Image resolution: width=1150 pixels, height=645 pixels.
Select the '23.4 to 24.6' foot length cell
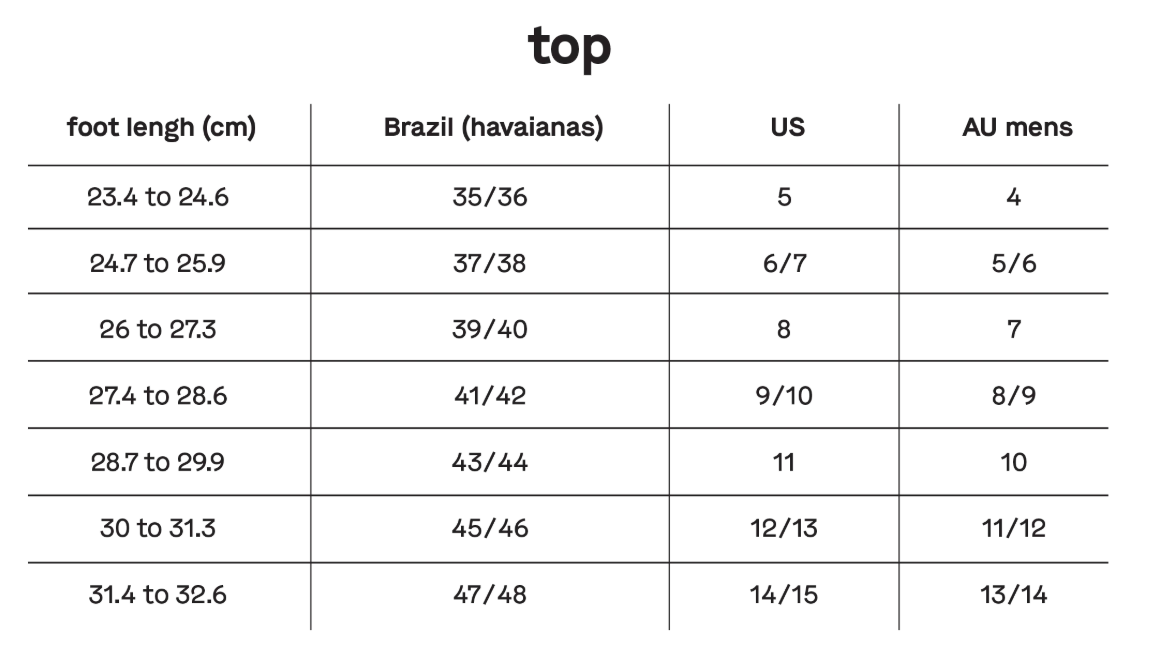click(x=158, y=197)
